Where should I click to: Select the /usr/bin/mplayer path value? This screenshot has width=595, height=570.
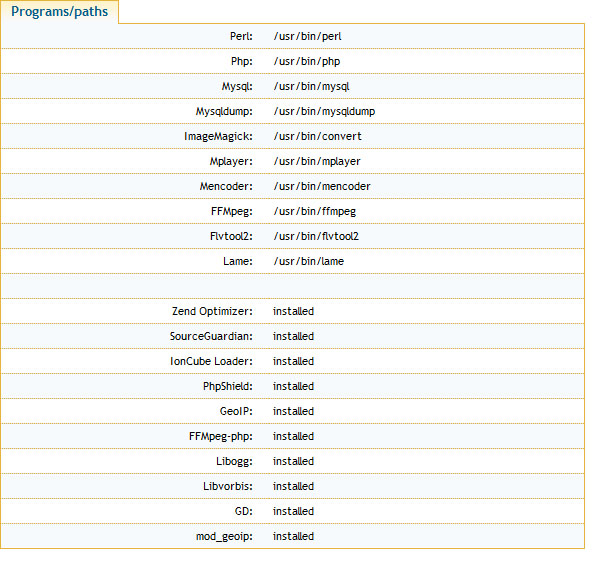[317, 161]
